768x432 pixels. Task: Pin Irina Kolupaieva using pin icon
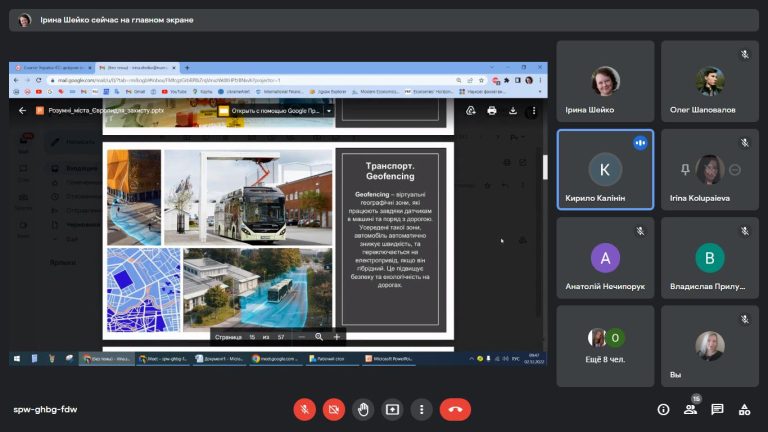685,169
